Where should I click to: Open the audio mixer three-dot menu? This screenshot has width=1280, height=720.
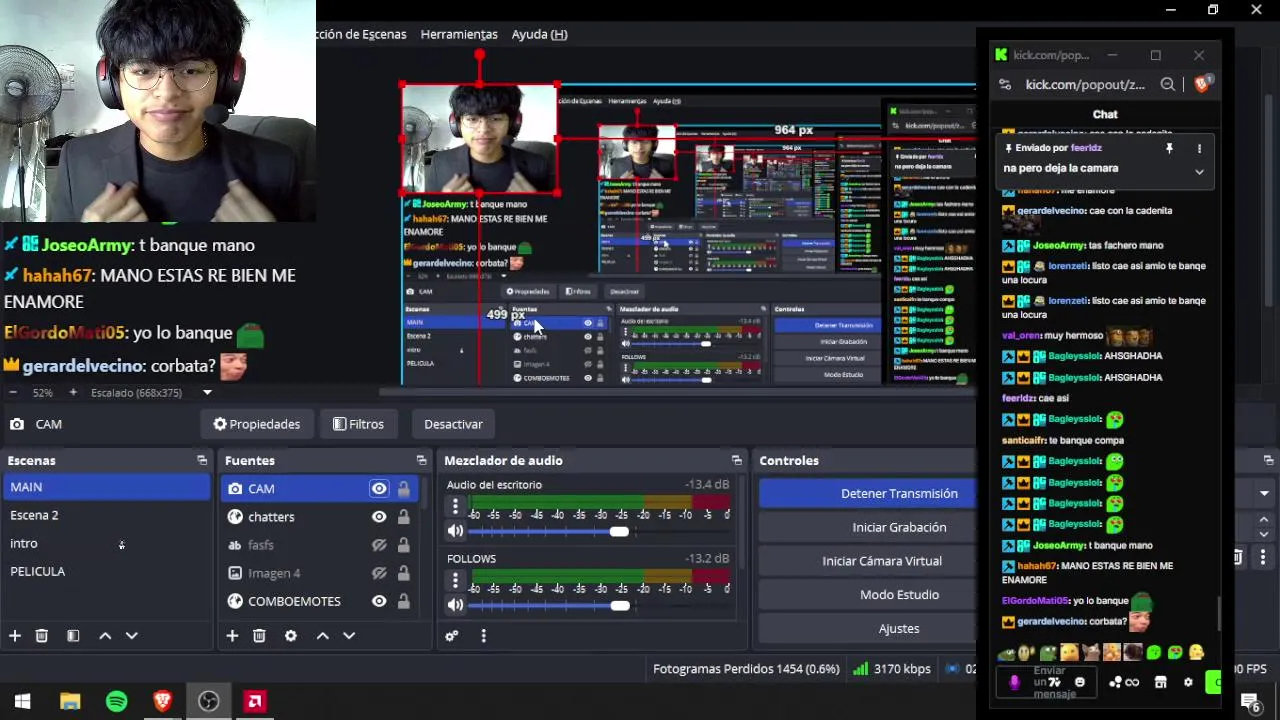pos(483,636)
